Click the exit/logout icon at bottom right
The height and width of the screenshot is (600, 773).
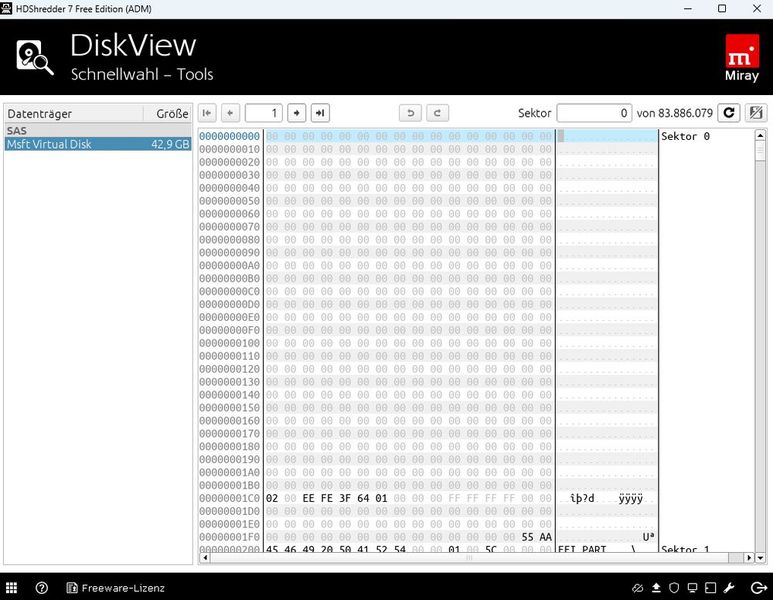[x=758, y=588]
